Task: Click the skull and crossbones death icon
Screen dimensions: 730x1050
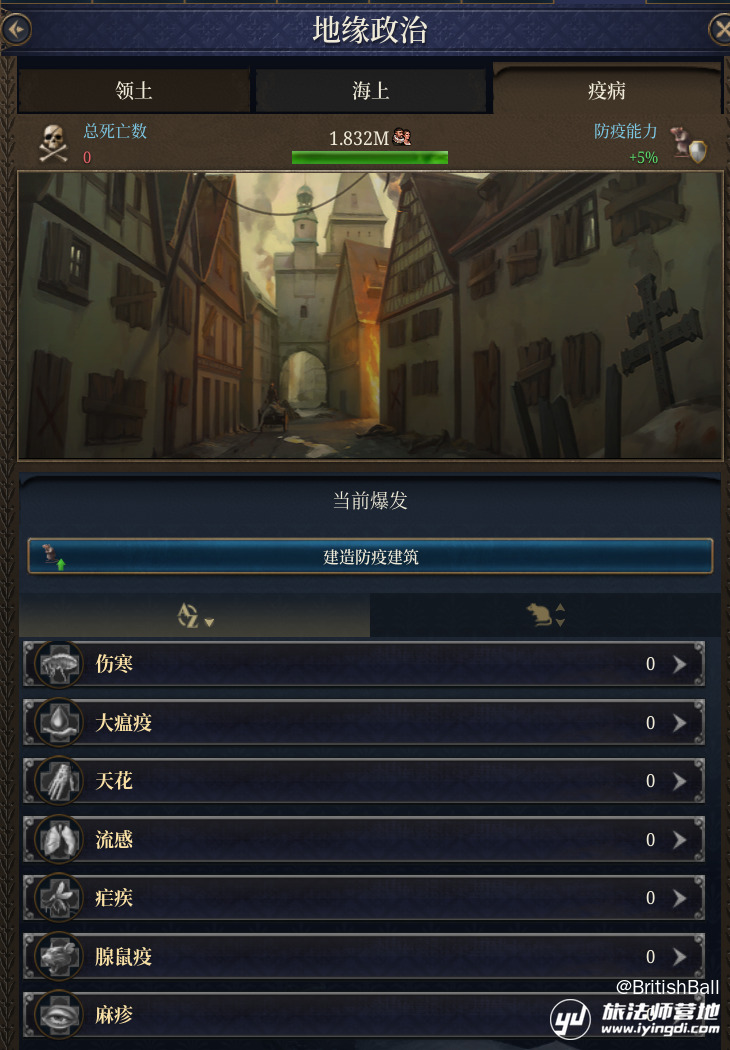Action: [x=54, y=143]
